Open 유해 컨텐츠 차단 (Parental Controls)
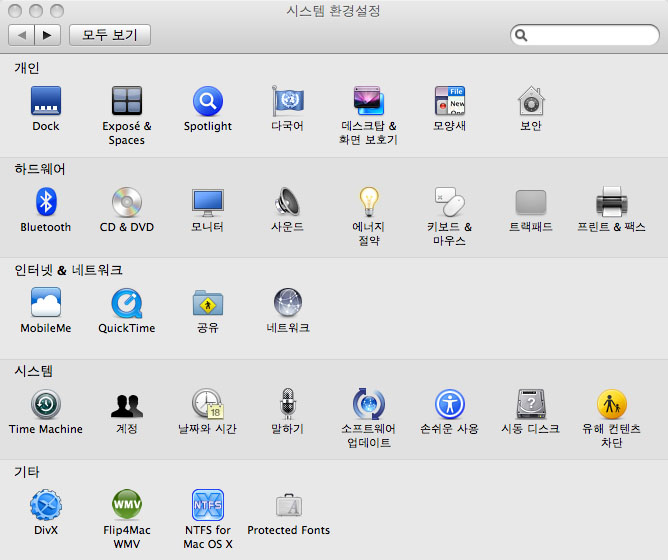This screenshot has height=560, width=668. [x=611, y=404]
